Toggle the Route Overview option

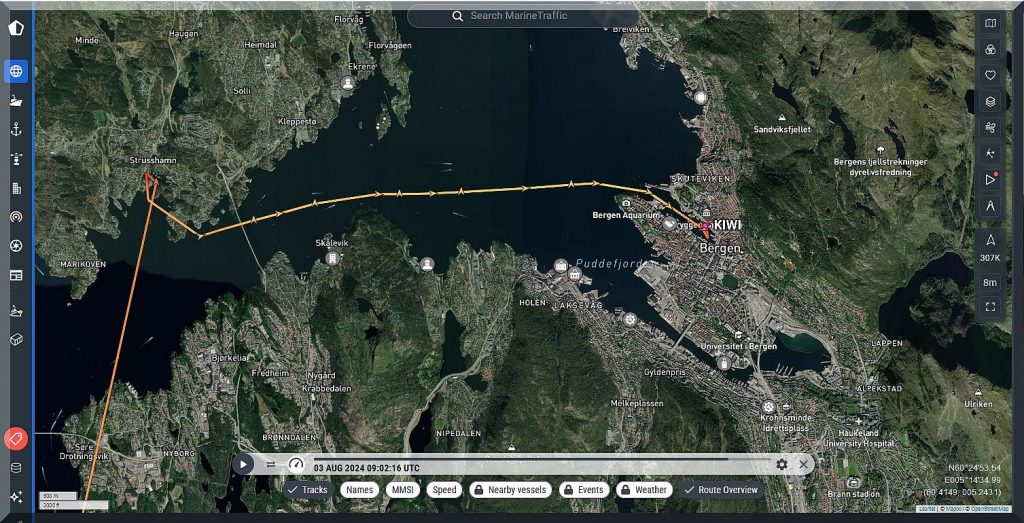point(721,490)
